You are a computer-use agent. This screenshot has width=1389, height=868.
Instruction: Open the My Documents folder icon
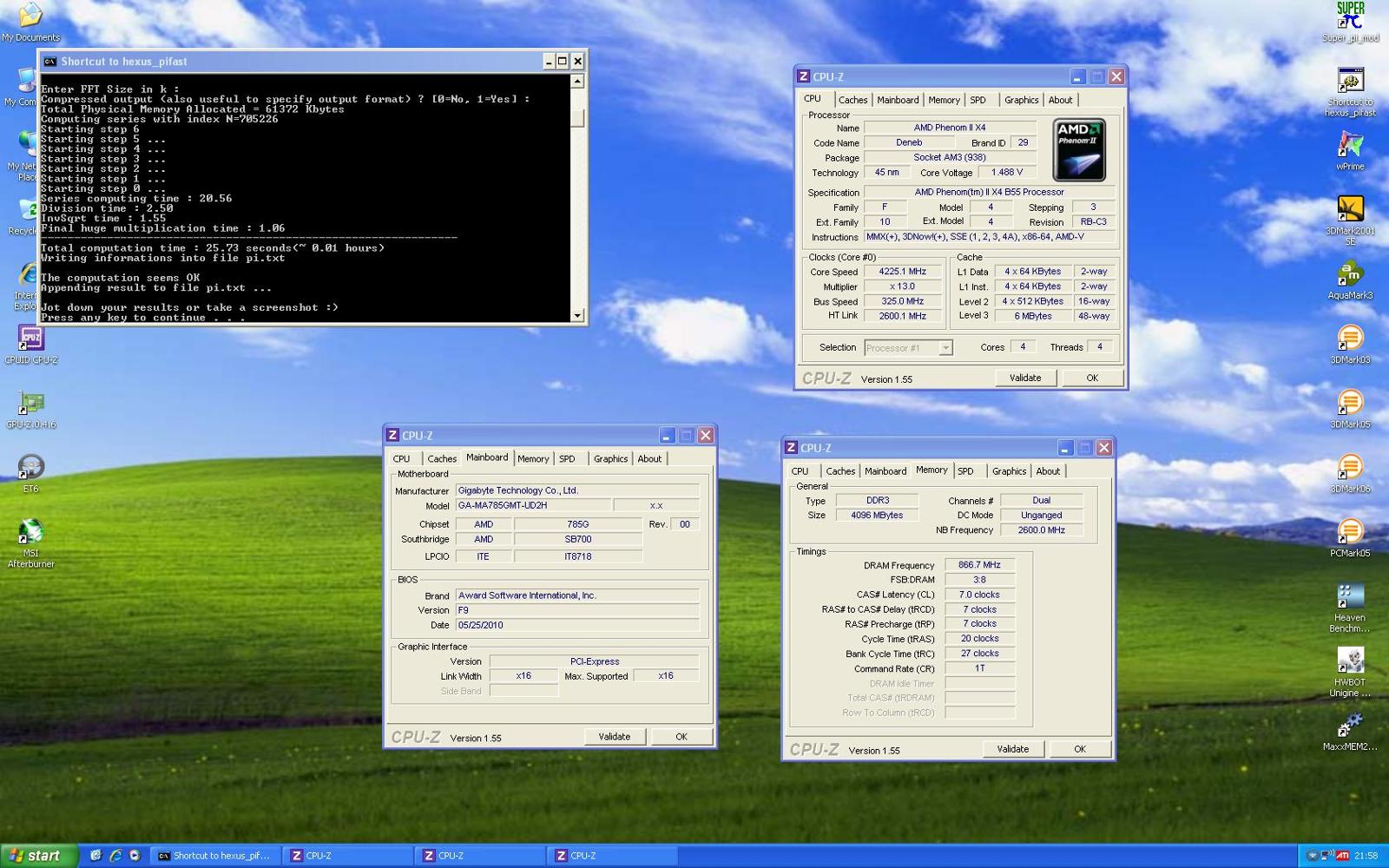[x=30, y=22]
